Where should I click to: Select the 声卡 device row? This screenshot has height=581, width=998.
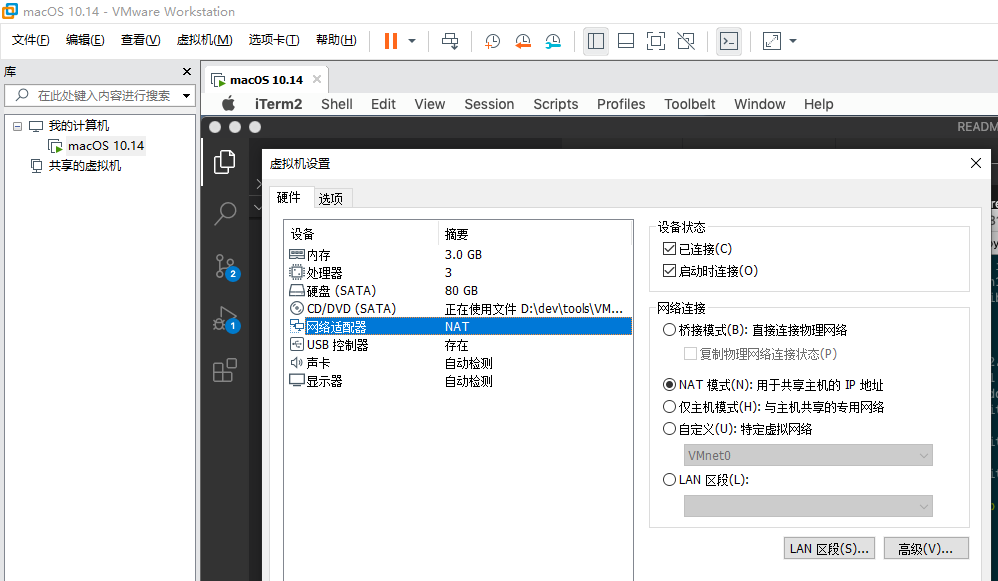tap(458, 363)
